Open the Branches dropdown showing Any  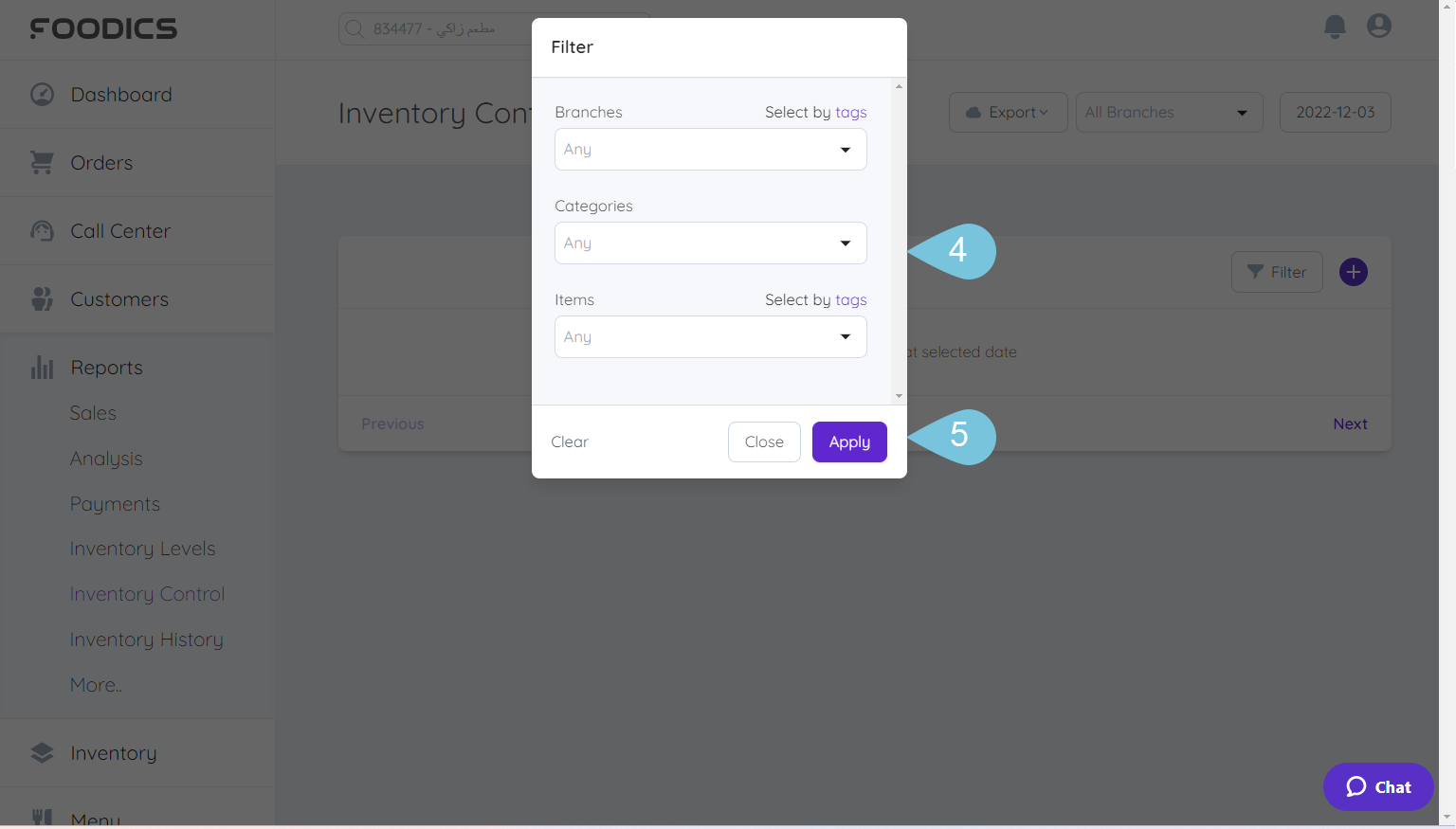point(709,149)
